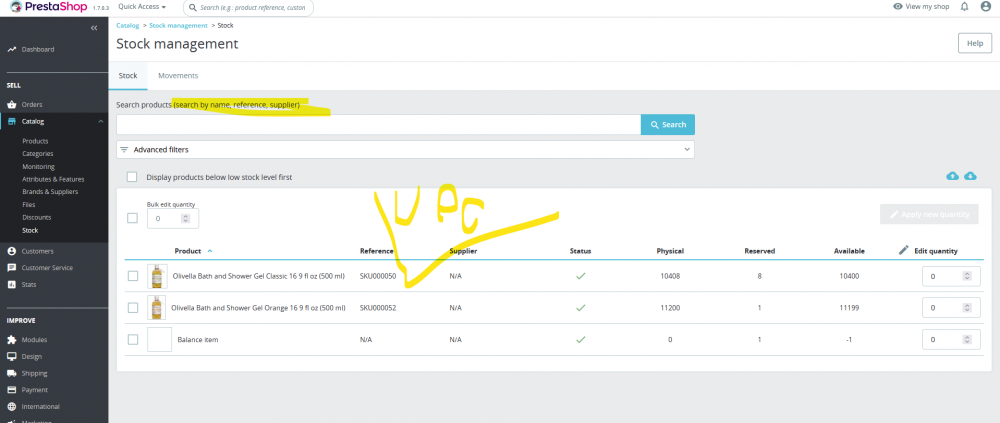Click the export cloud download icon
Image resolution: width=1000 pixels, height=423 pixels.
970,175
